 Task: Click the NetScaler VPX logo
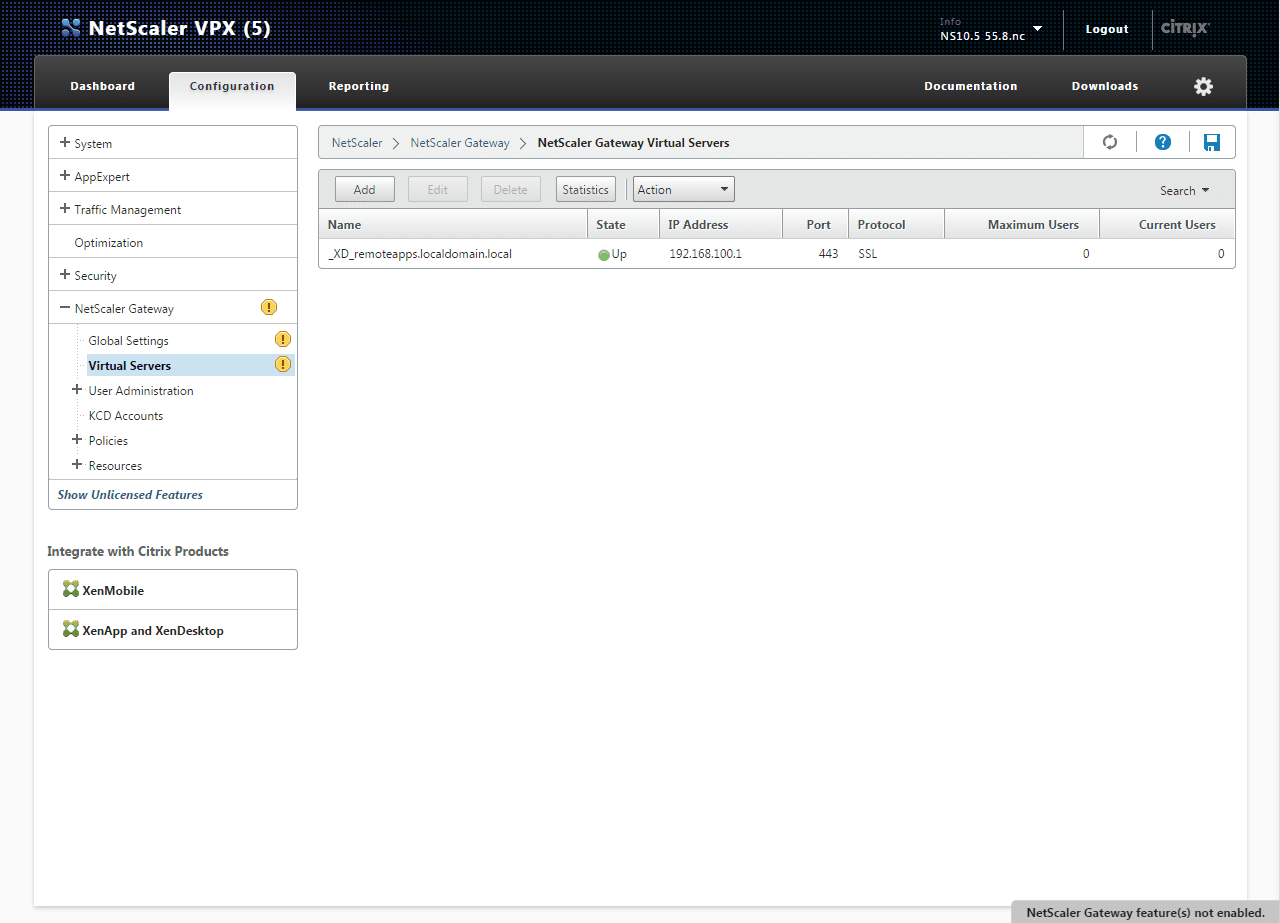pos(70,27)
